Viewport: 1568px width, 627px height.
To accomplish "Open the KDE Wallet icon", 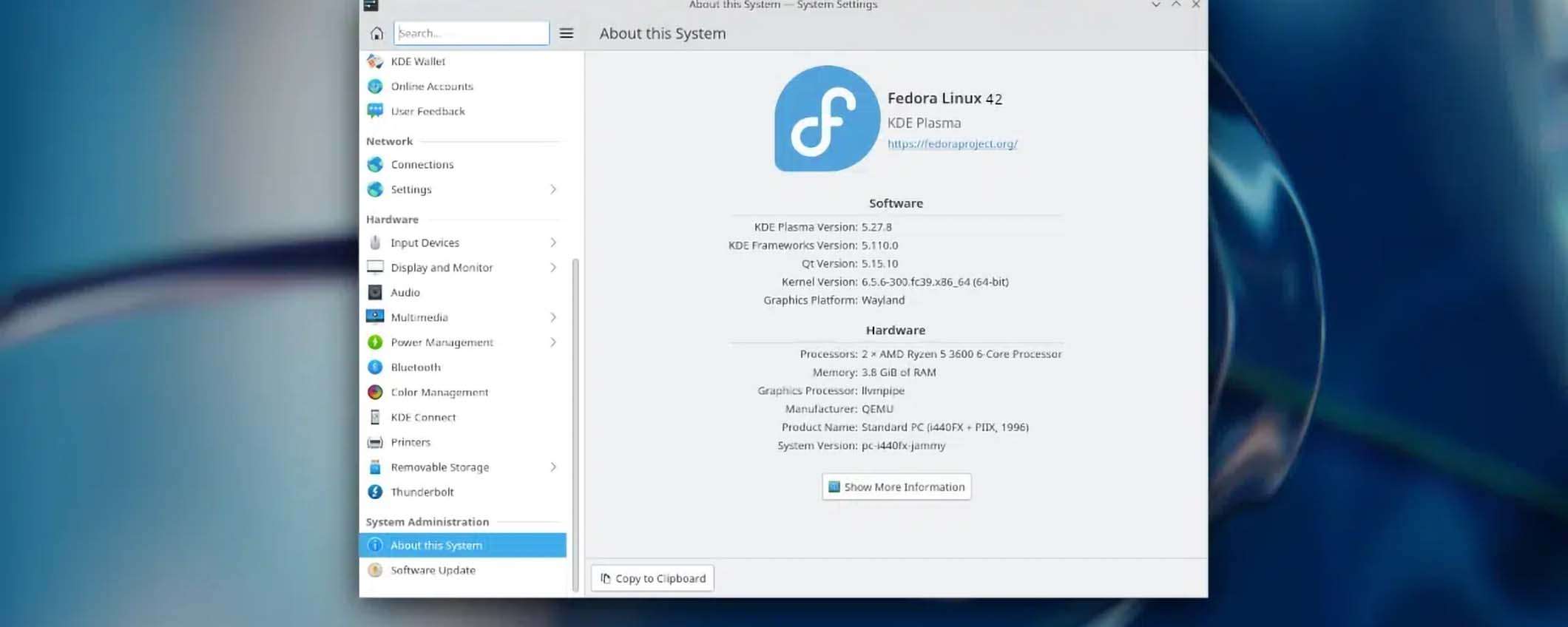I will coord(375,61).
